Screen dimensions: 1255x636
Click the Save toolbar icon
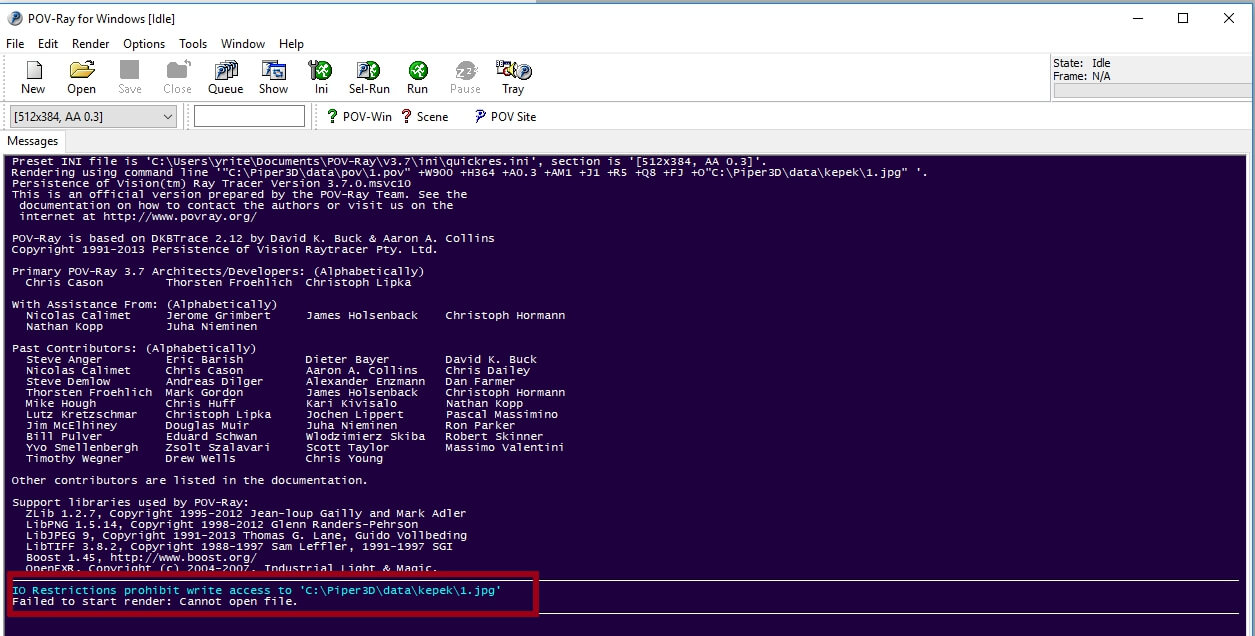click(130, 77)
